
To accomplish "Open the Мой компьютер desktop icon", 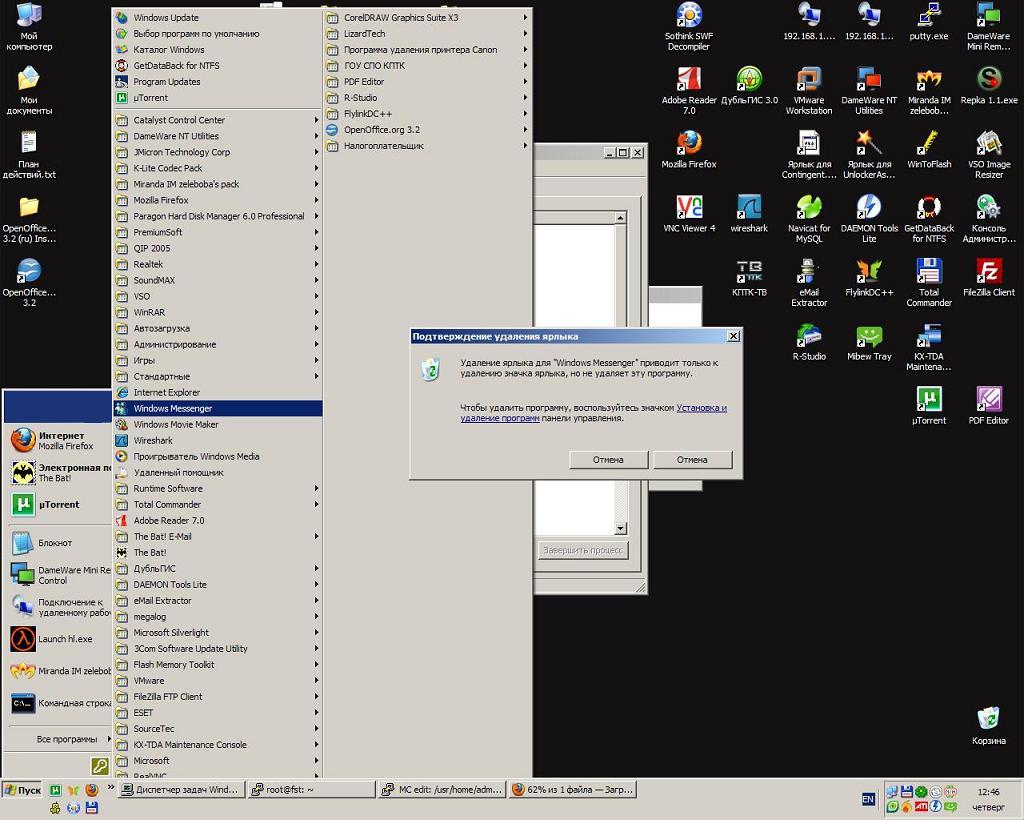I will (x=29, y=26).
